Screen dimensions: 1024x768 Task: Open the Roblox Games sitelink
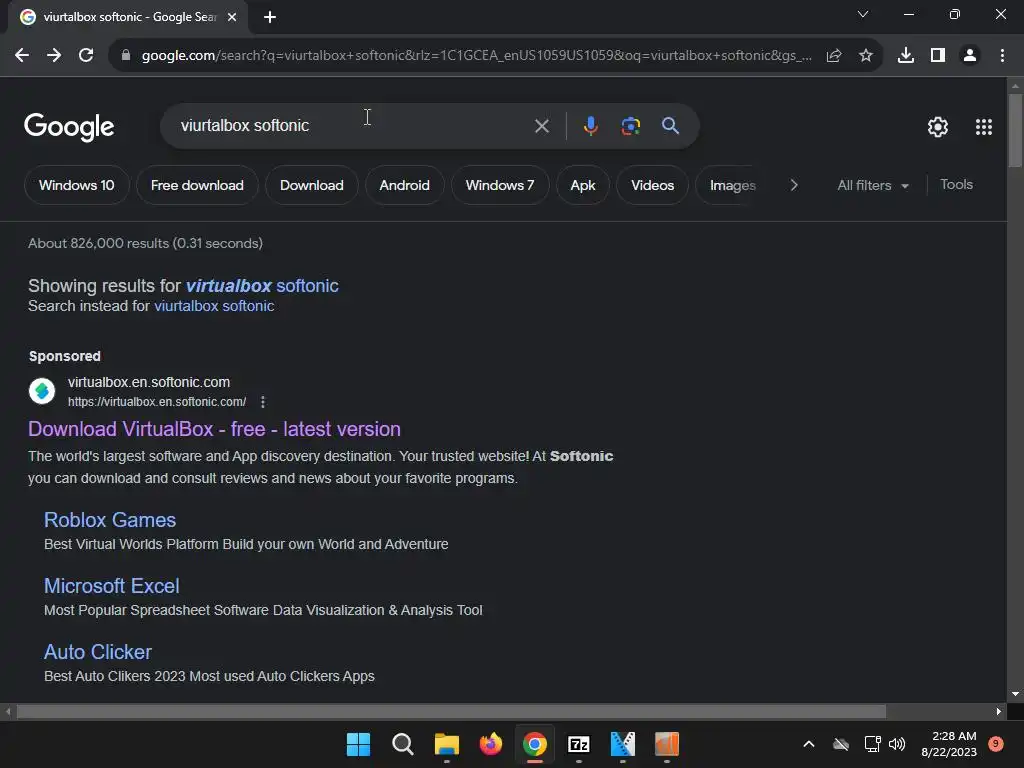pos(110,520)
